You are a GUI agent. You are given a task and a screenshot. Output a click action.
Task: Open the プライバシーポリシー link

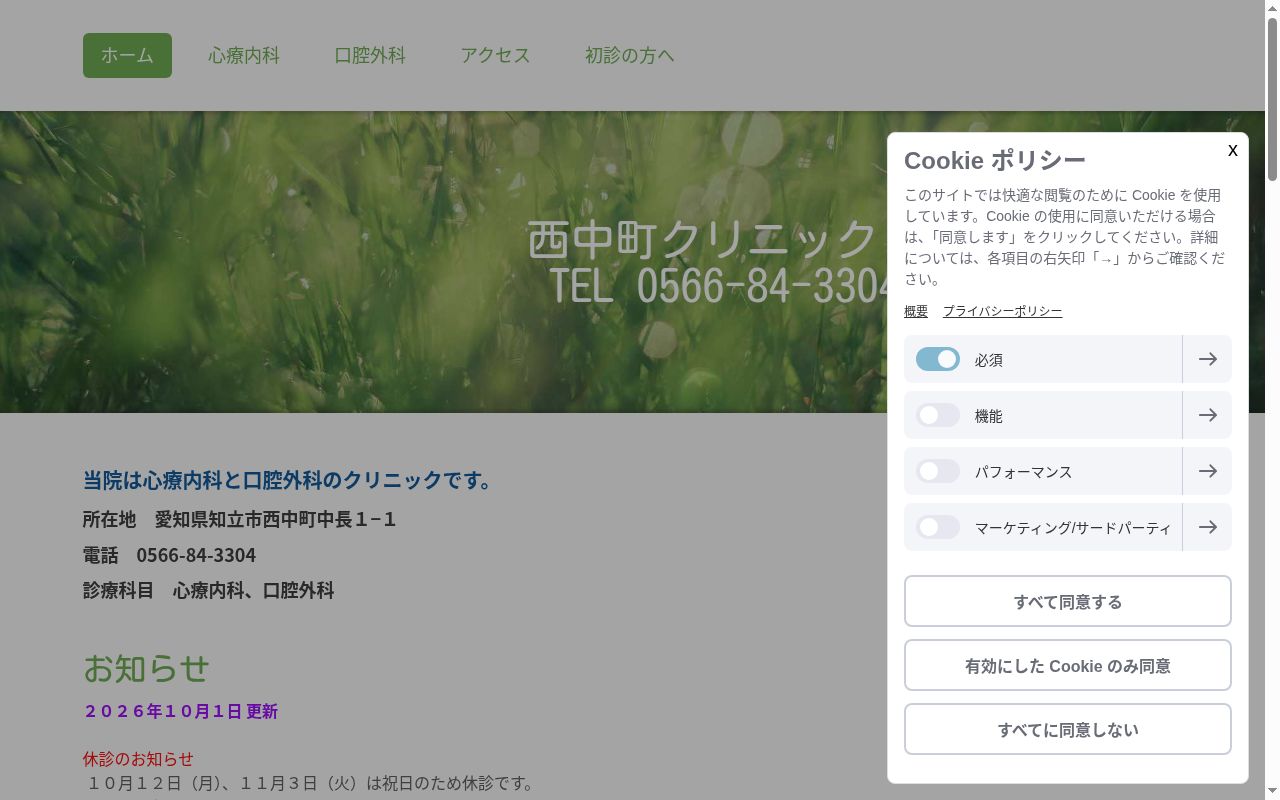1002,311
